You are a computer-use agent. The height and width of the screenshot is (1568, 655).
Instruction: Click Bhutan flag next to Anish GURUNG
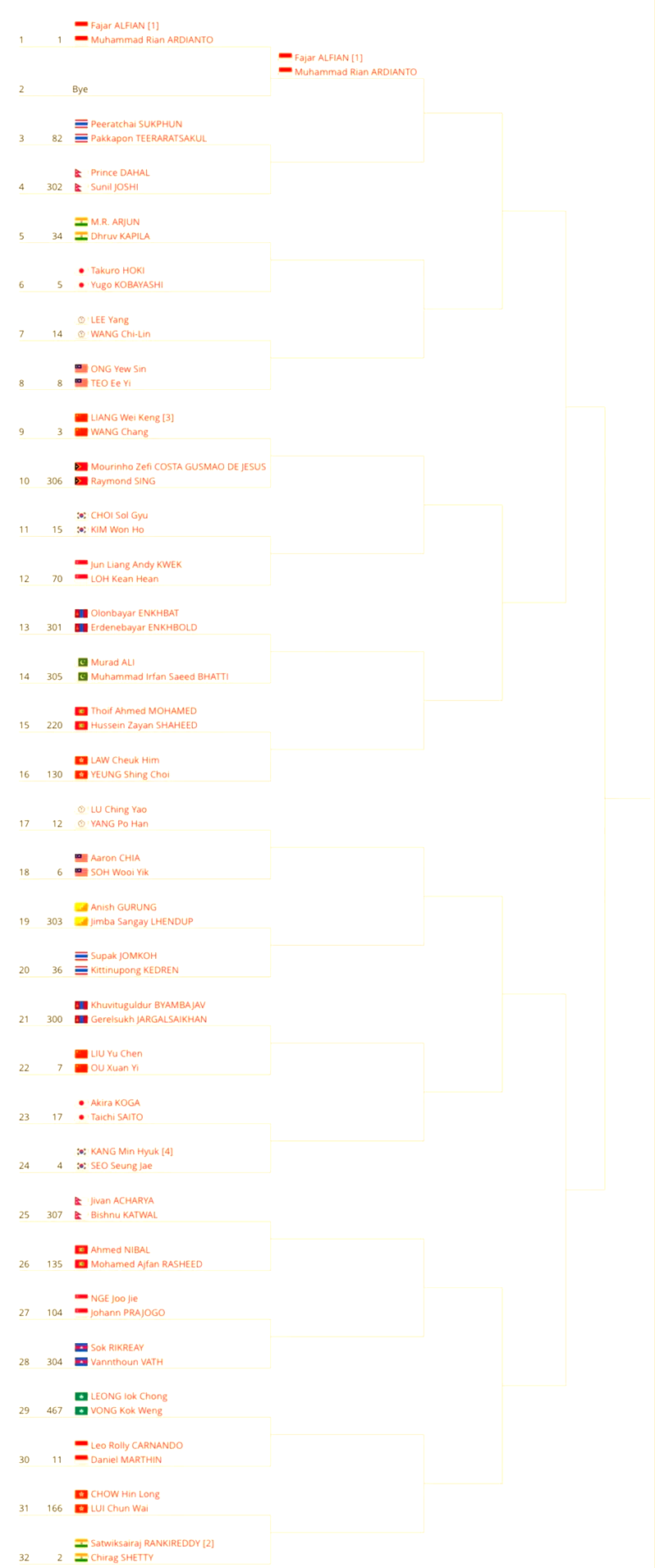tap(81, 907)
